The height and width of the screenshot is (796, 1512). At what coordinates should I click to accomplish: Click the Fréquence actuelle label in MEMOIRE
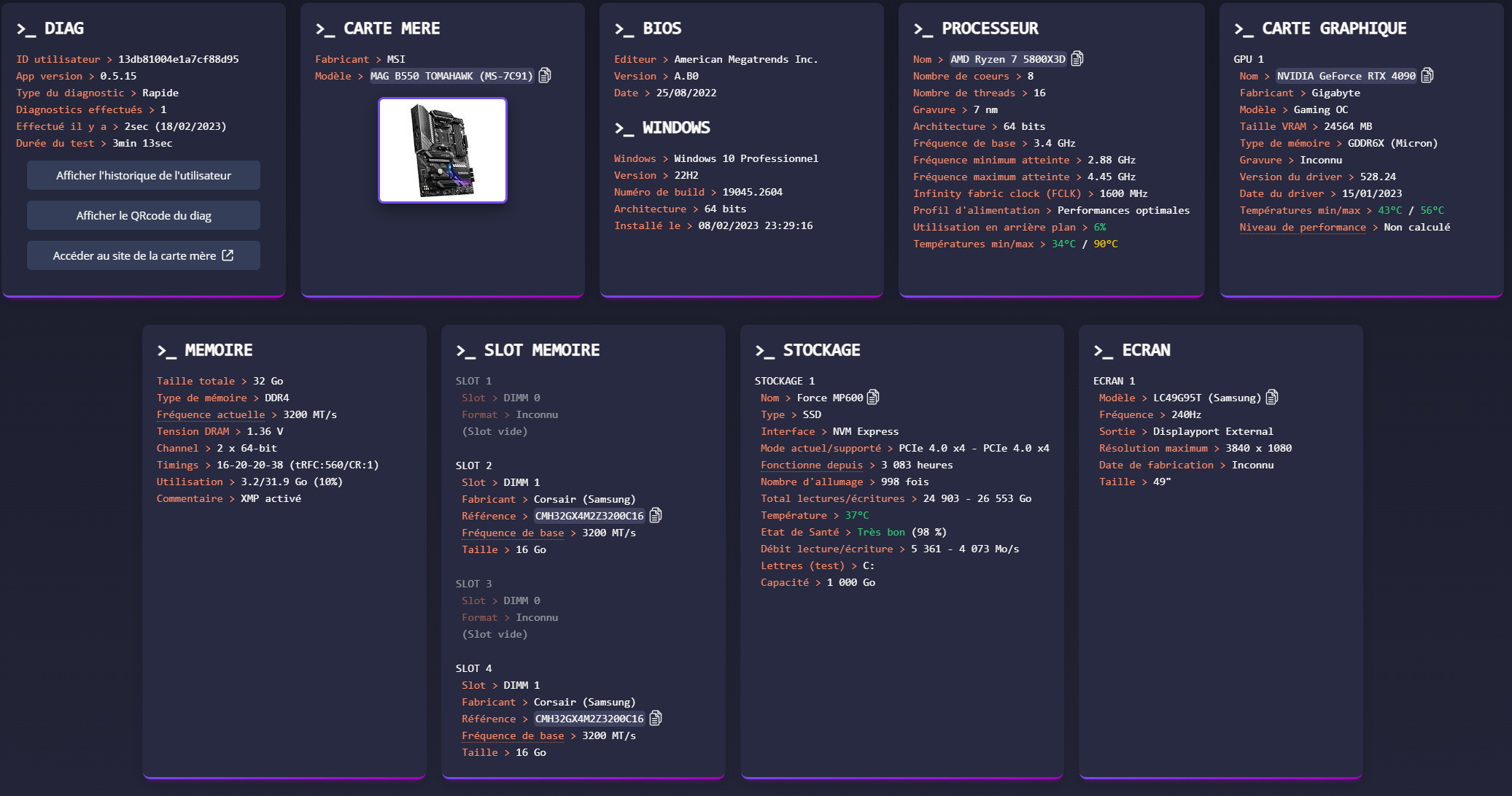pyautogui.click(x=211, y=414)
